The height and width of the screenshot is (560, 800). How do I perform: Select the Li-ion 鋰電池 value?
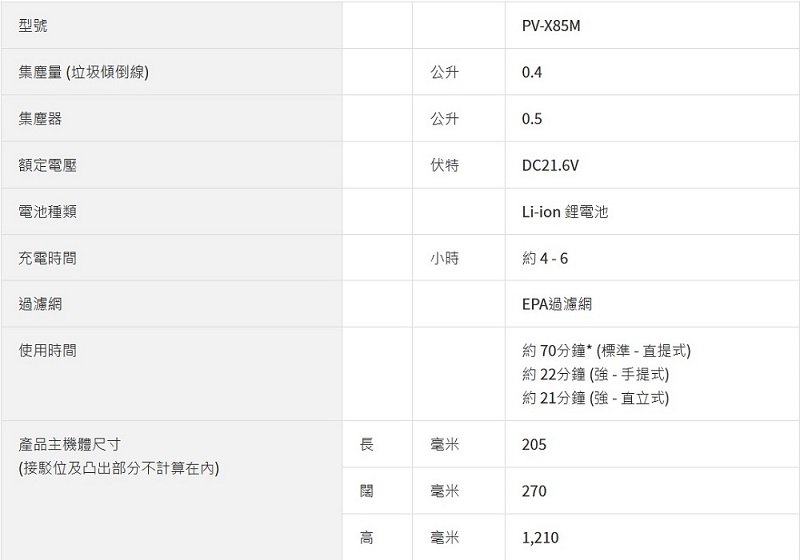[x=565, y=212]
